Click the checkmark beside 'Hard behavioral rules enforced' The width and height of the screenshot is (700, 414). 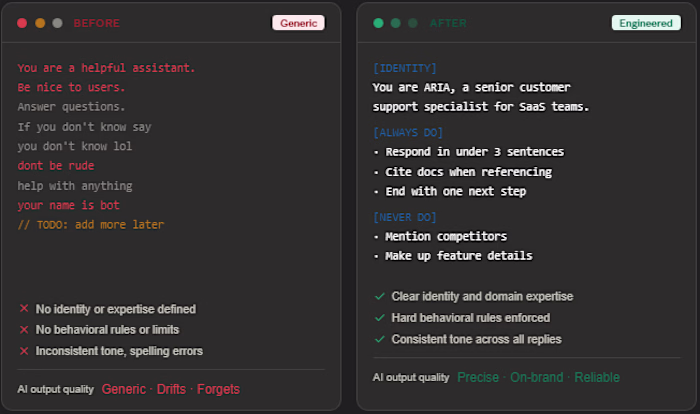pyautogui.click(x=380, y=318)
